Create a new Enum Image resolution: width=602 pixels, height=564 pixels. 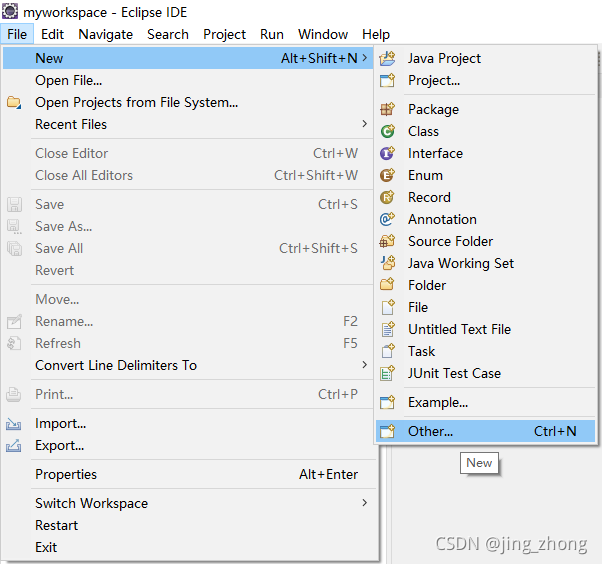tap(485, 175)
